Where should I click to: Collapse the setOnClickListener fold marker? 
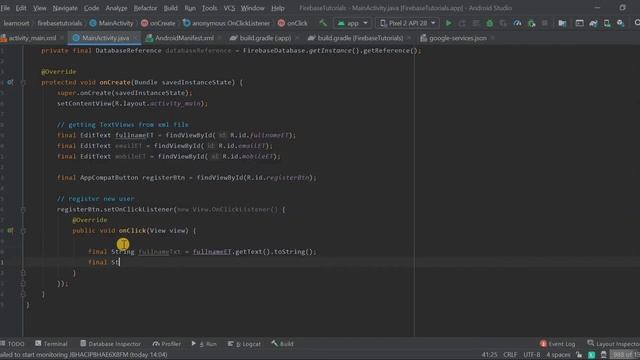tap(23, 209)
